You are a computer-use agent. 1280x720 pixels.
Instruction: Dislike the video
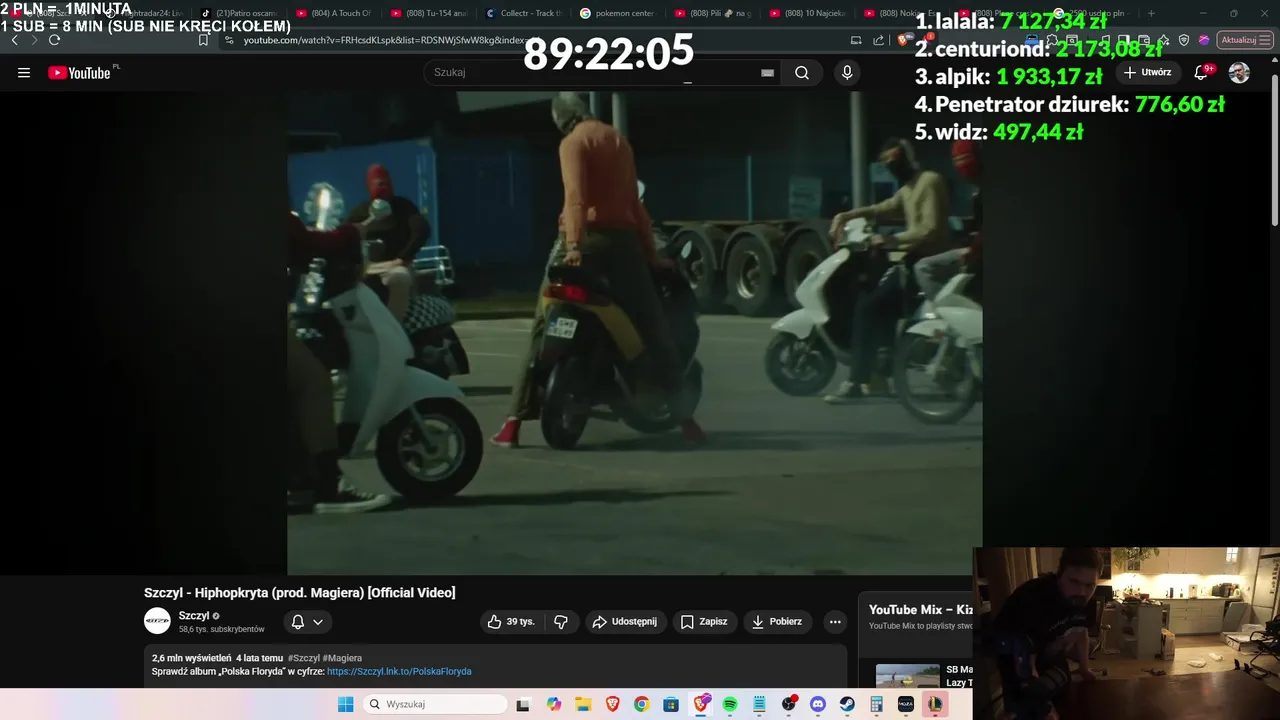point(561,622)
